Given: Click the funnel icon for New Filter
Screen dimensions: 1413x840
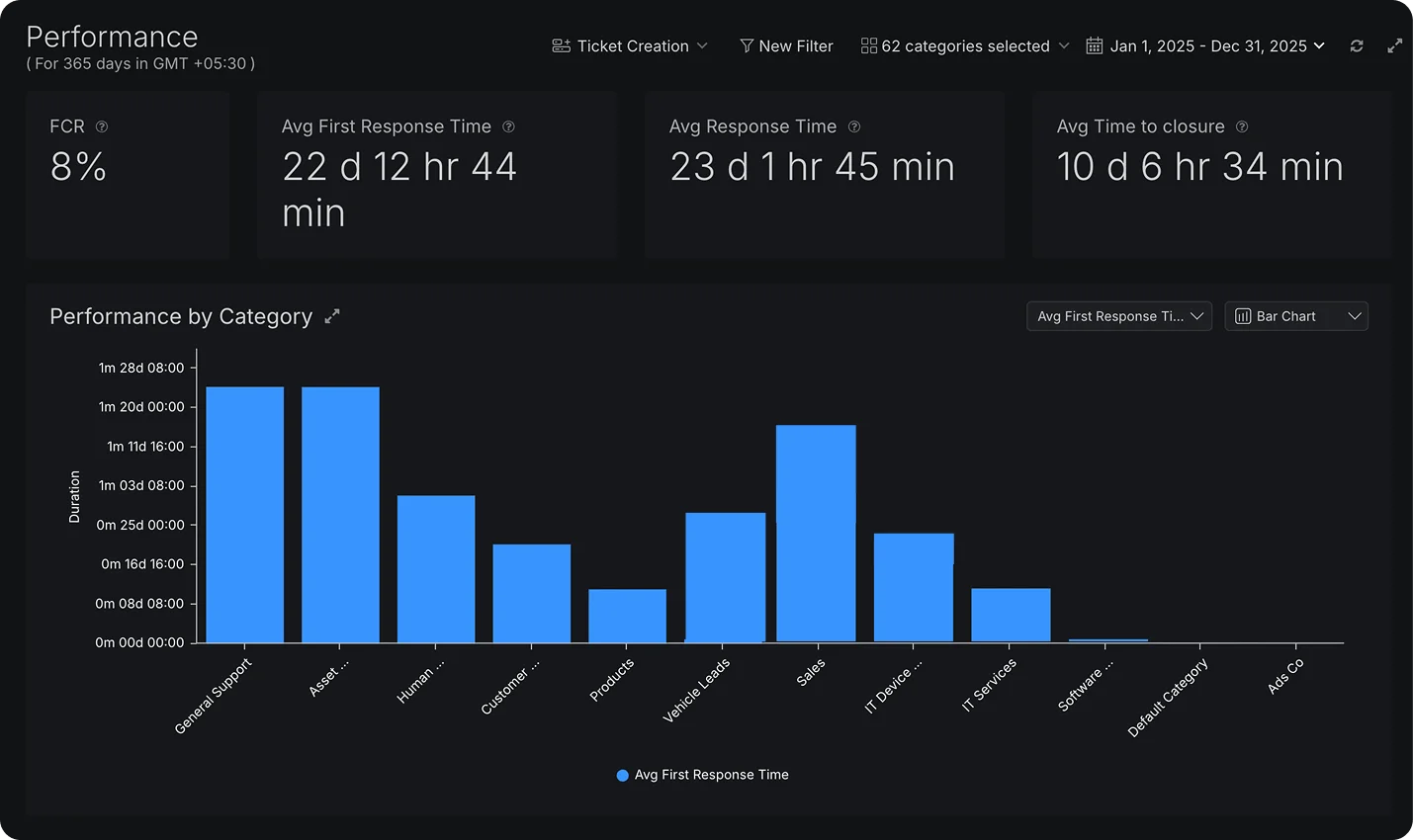Looking at the screenshot, I should pyautogui.click(x=747, y=46).
